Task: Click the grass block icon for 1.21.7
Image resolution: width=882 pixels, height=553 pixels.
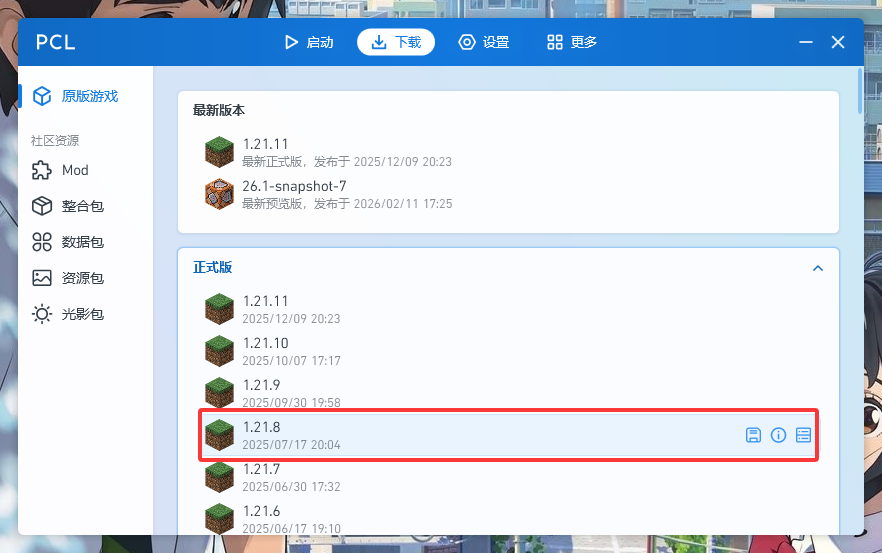Action: coord(219,477)
